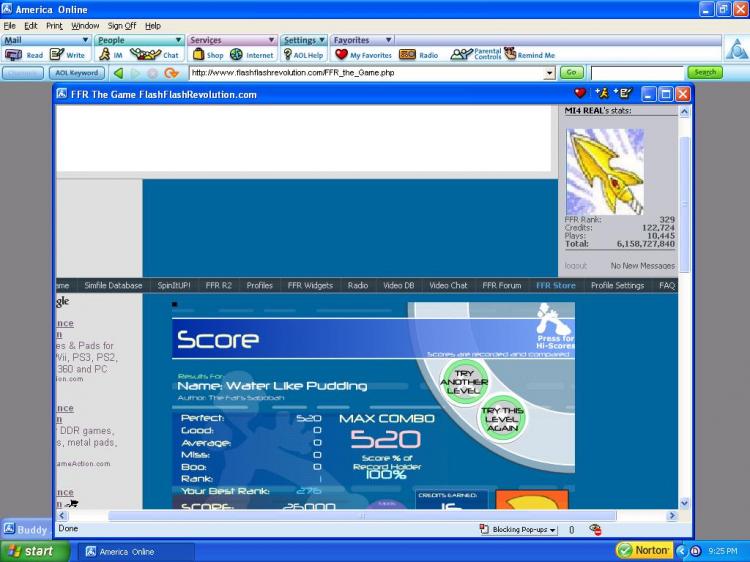The image size is (750, 562).
Task: Open the Internet globe icon
Action: (236, 55)
